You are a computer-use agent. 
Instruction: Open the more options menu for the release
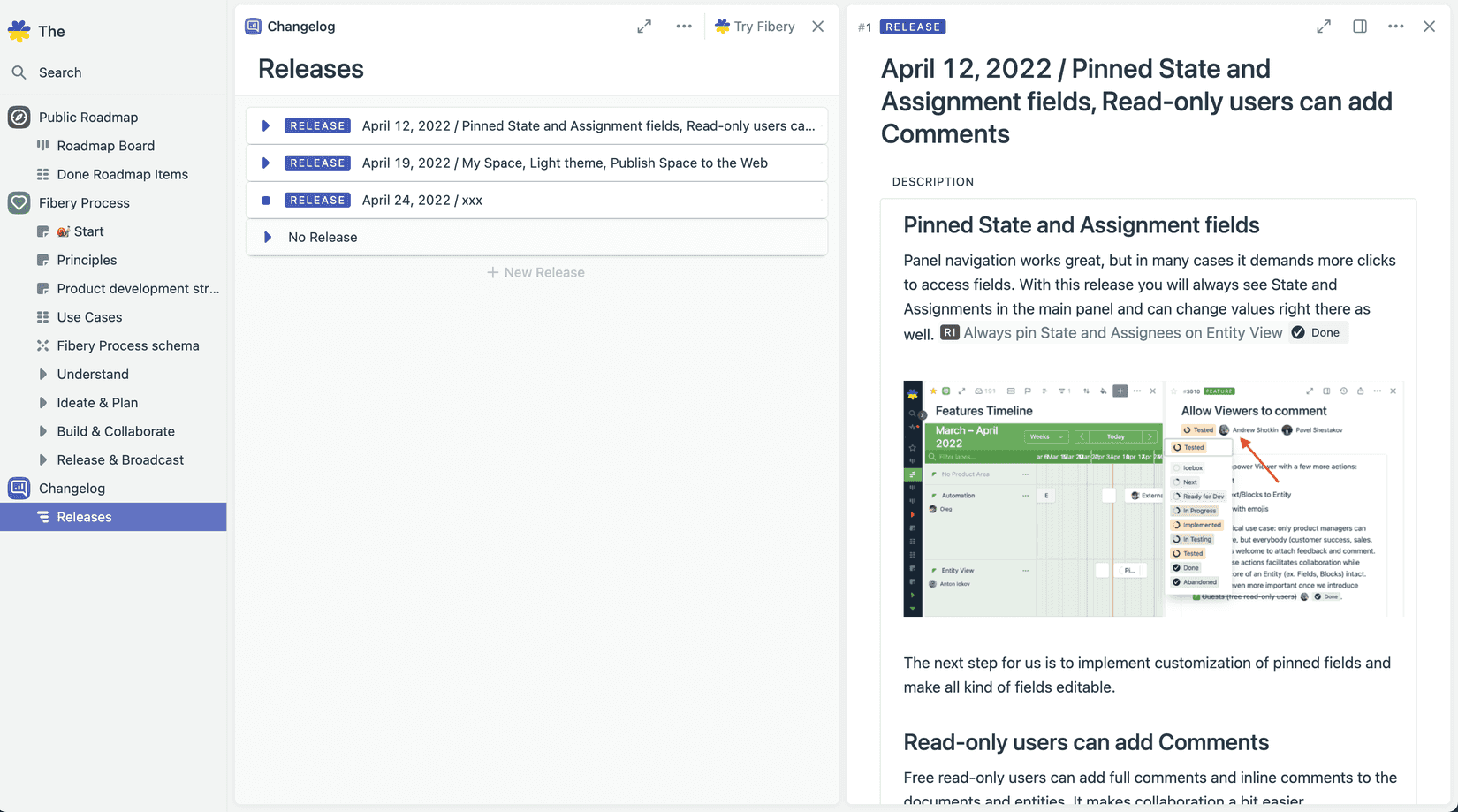tap(1395, 27)
